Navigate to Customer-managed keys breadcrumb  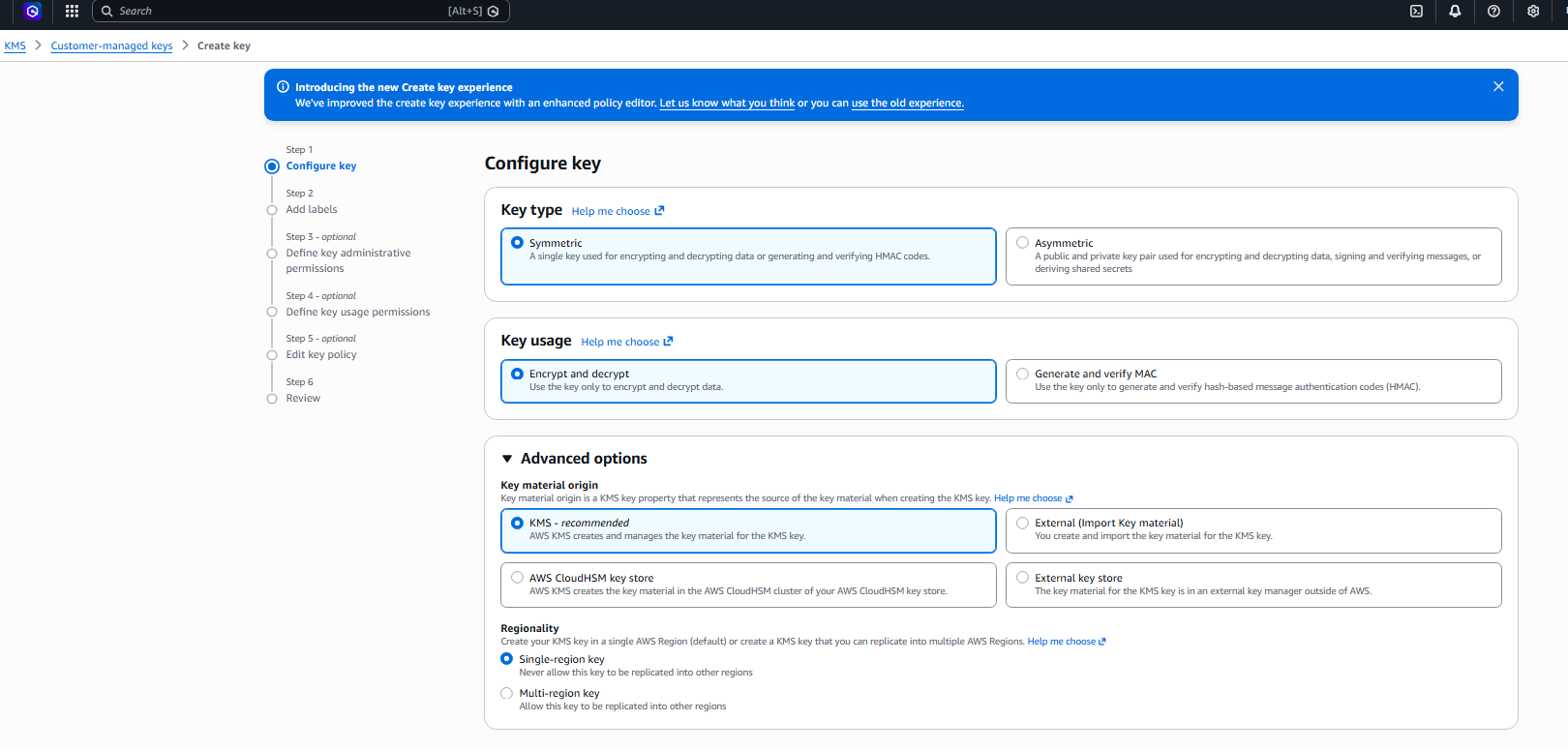(111, 45)
